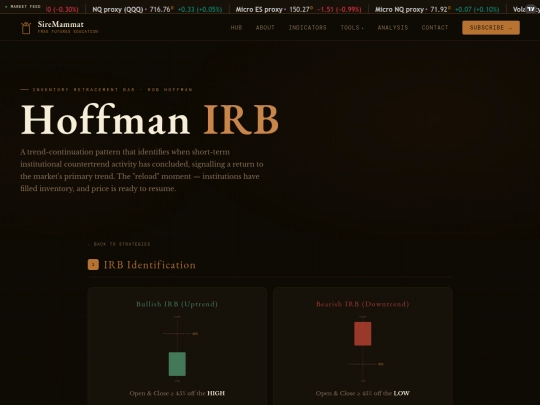Image resolution: width=540 pixels, height=405 pixels.
Task: Click the SireMammat logo icon
Action: pos(26,28)
